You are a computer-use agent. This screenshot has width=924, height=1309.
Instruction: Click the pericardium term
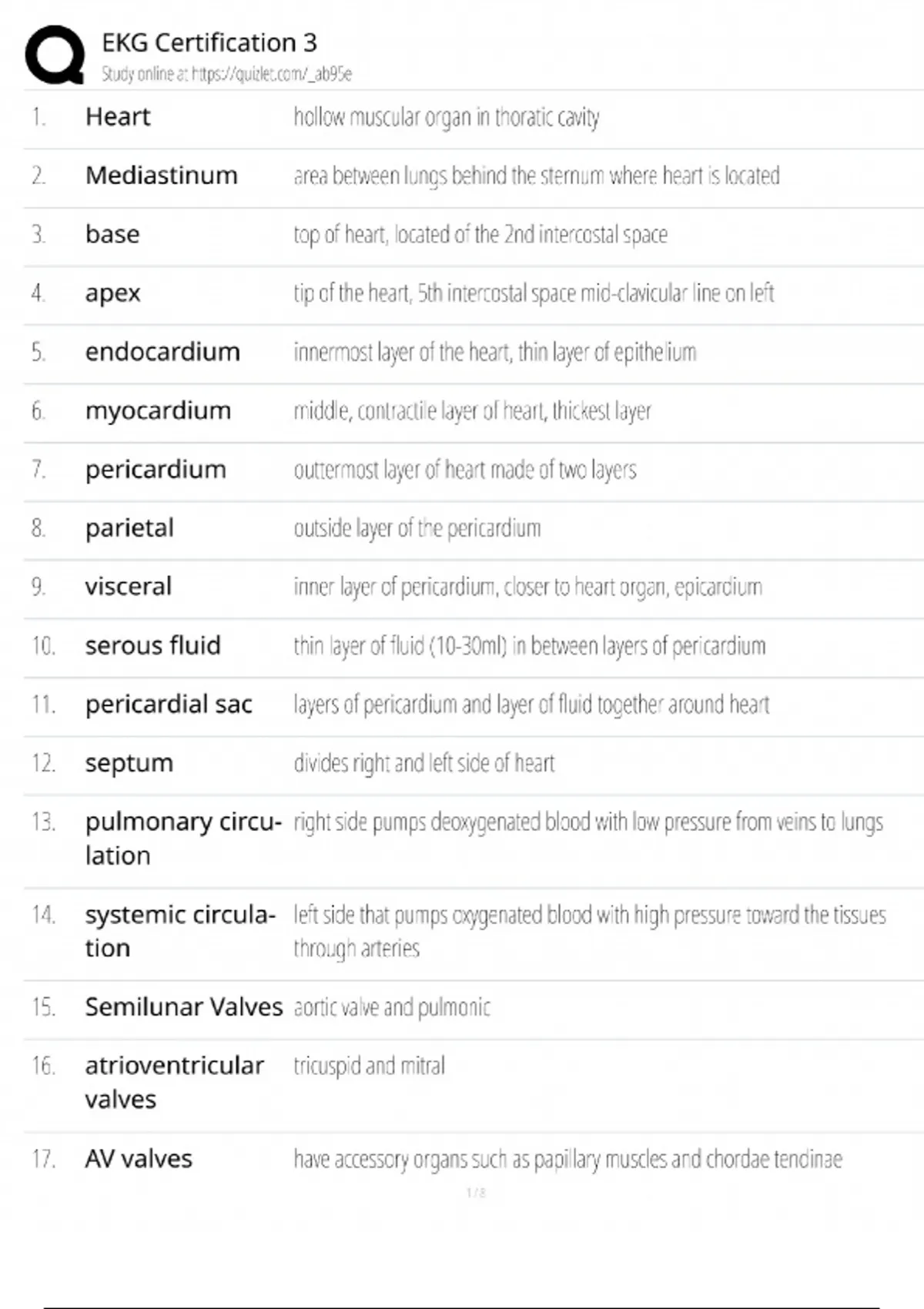(156, 470)
